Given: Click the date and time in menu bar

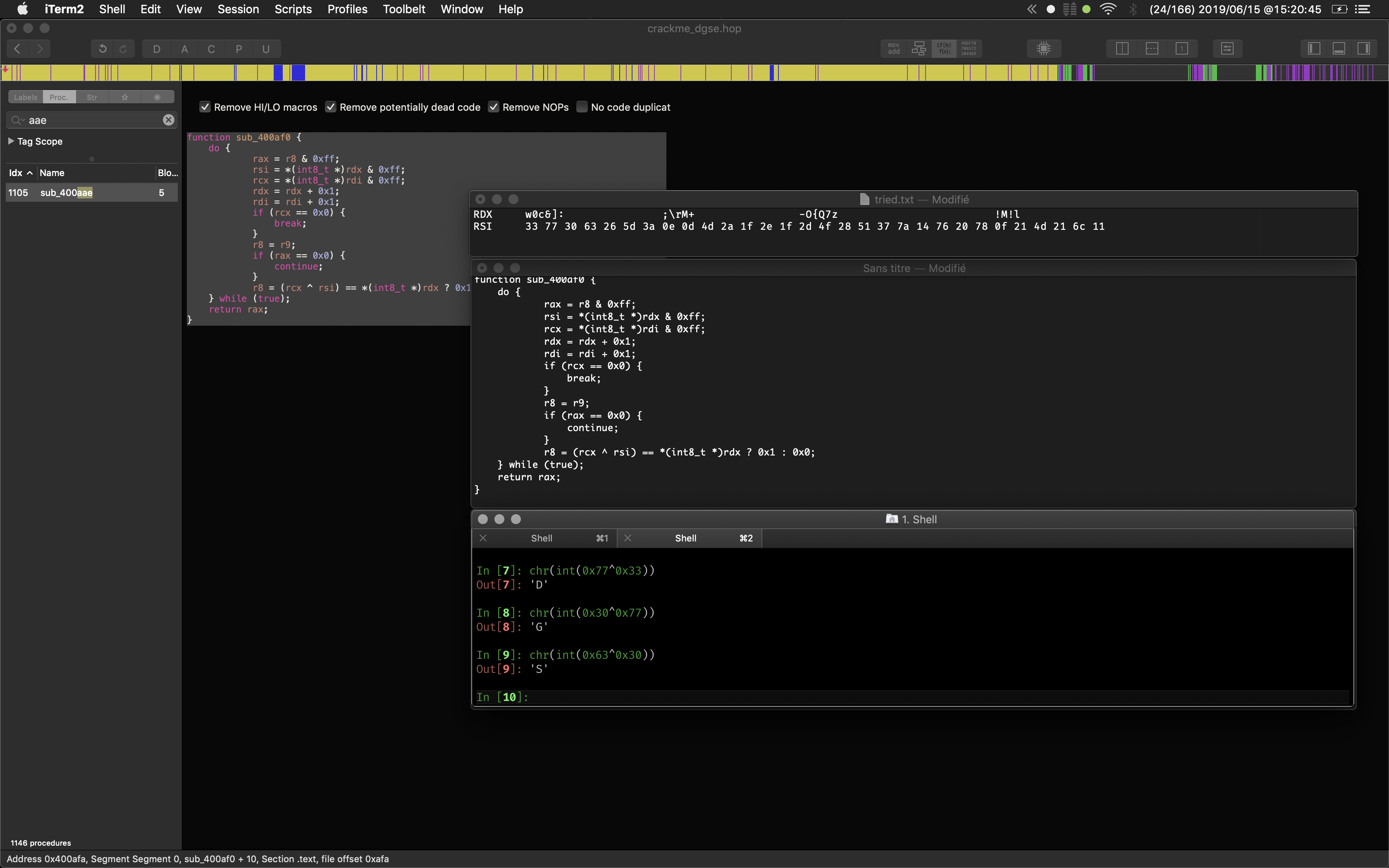Looking at the screenshot, I should [1235, 9].
